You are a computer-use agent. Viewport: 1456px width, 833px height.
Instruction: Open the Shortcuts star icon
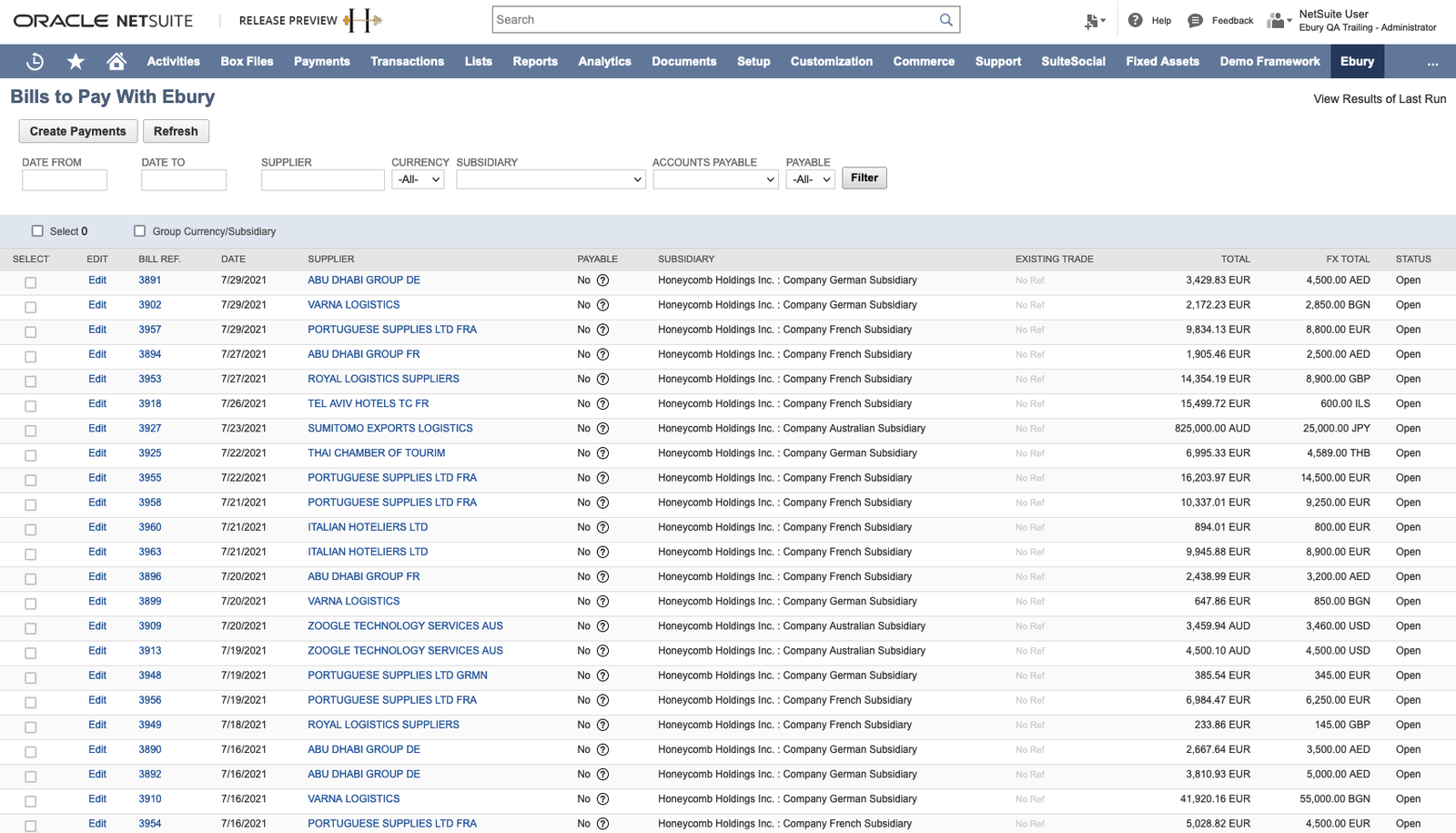click(76, 61)
